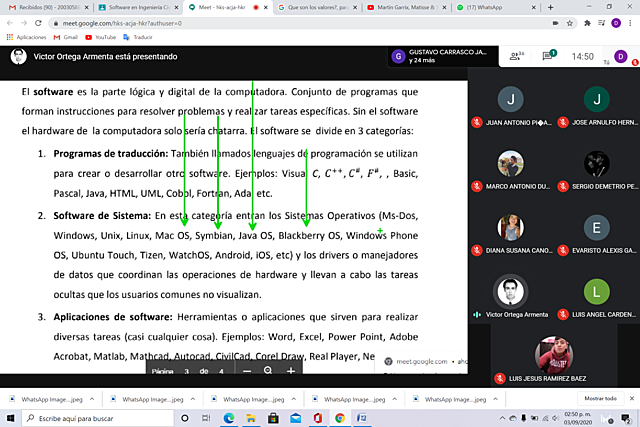Open a new browser tab

coord(550,7)
